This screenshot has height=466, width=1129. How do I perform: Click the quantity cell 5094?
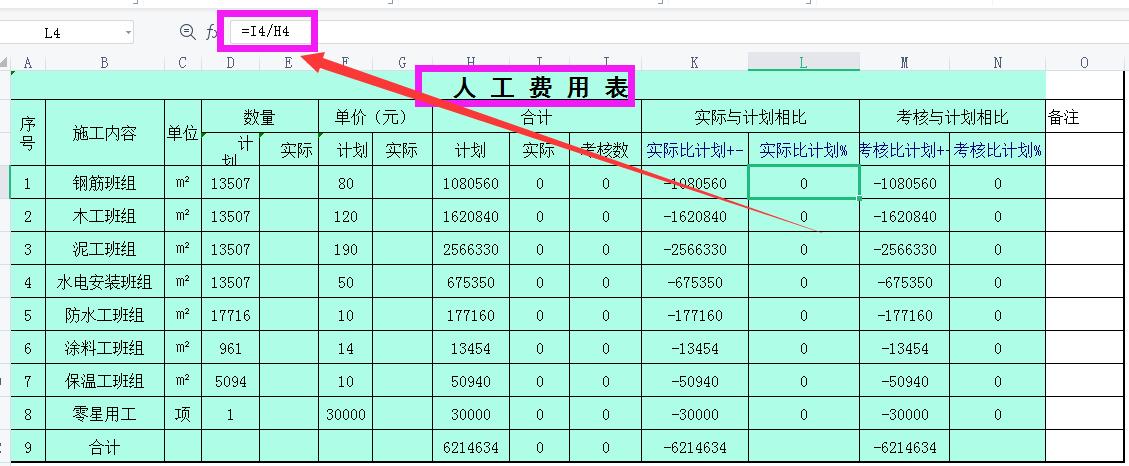[230, 381]
